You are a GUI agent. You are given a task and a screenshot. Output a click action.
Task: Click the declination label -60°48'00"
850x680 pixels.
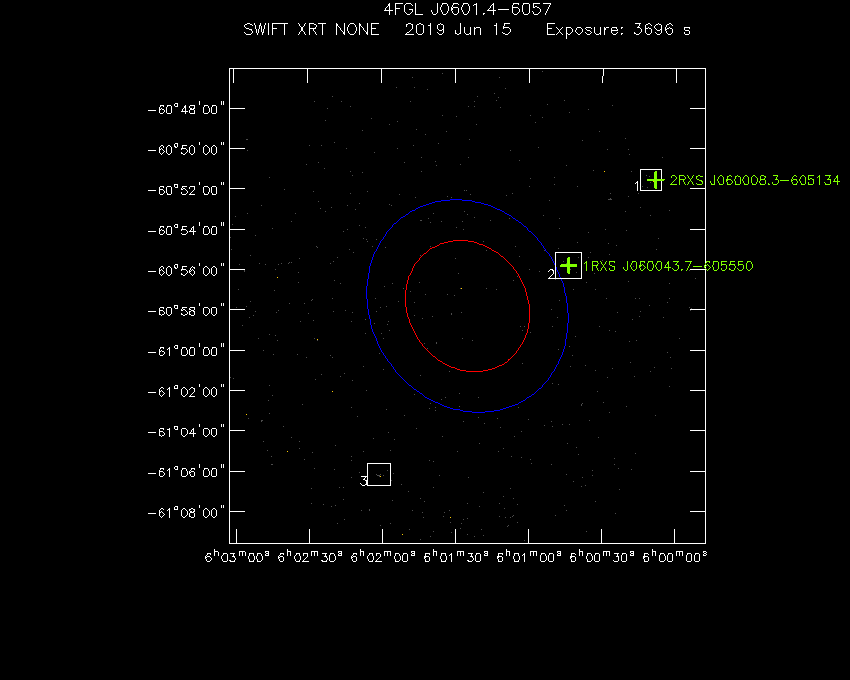[186, 110]
